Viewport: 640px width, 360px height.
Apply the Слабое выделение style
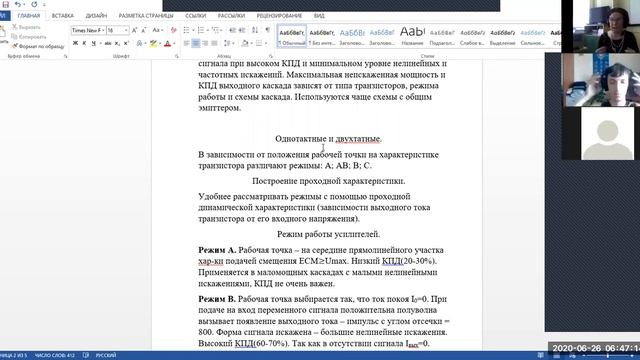tap(472, 36)
